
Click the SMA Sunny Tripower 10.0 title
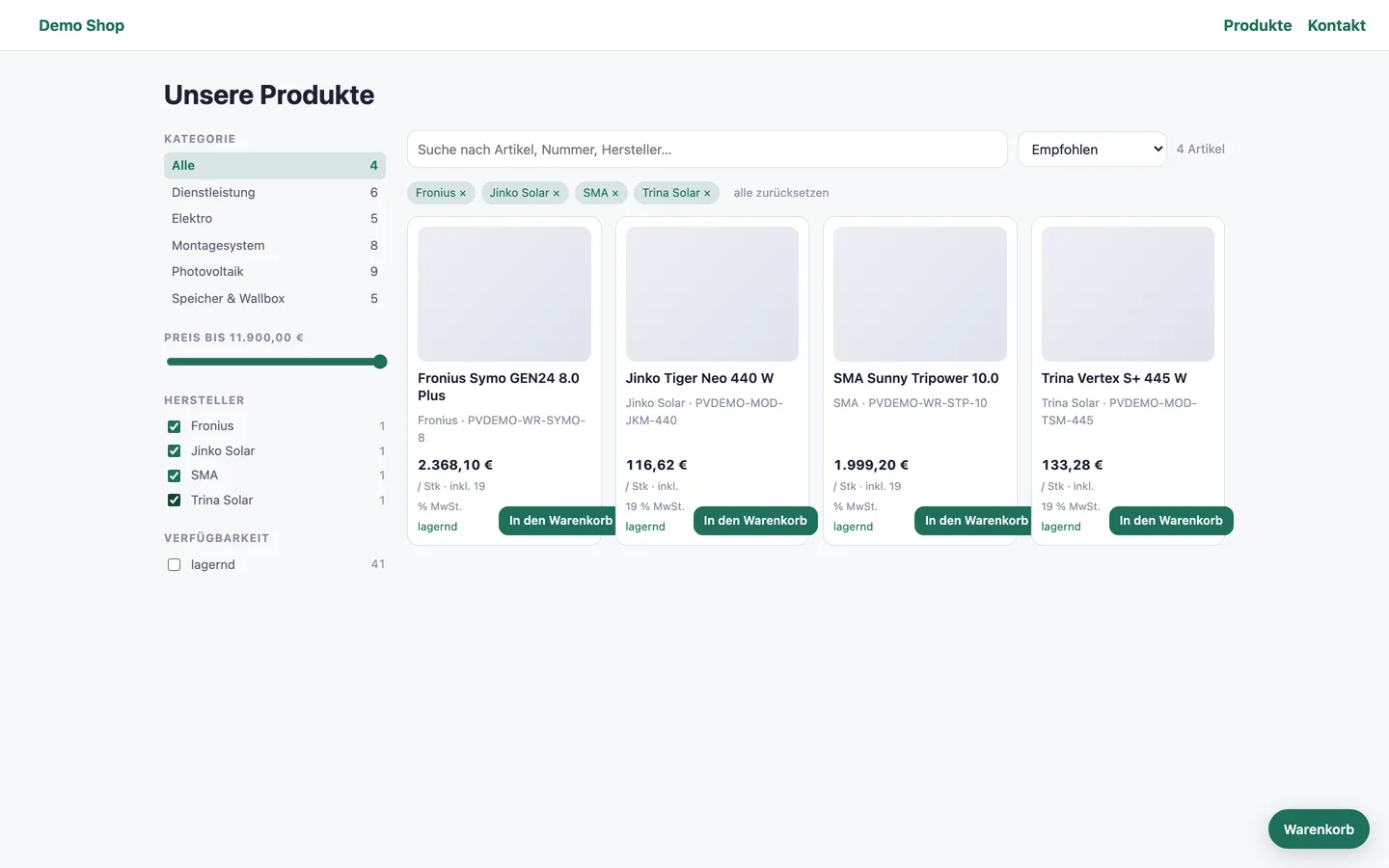click(x=916, y=378)
